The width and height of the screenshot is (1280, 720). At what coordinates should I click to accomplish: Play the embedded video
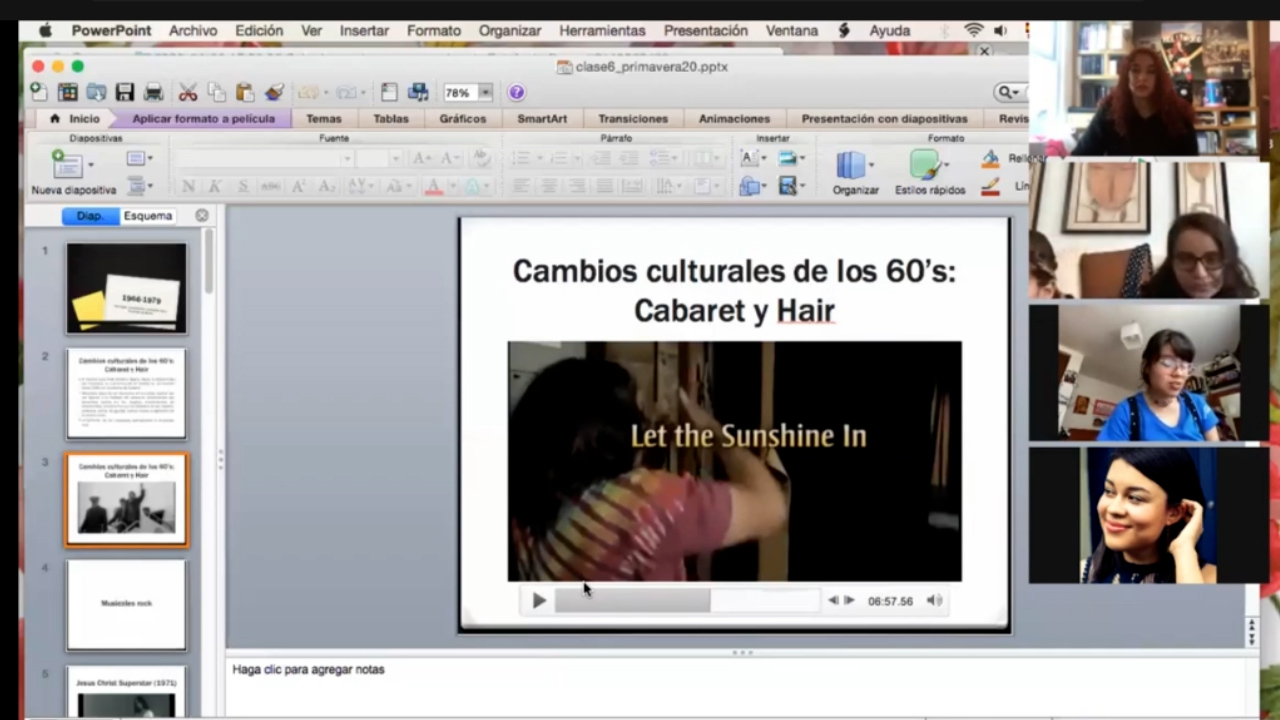(x=539, y=601)
